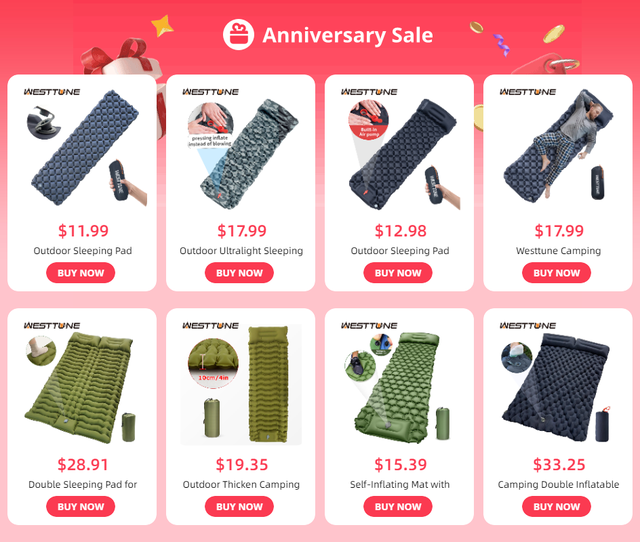The image size is (640, 542).
Task: Open the image of the man lying on the pad
Action: [x=558, y=147]
